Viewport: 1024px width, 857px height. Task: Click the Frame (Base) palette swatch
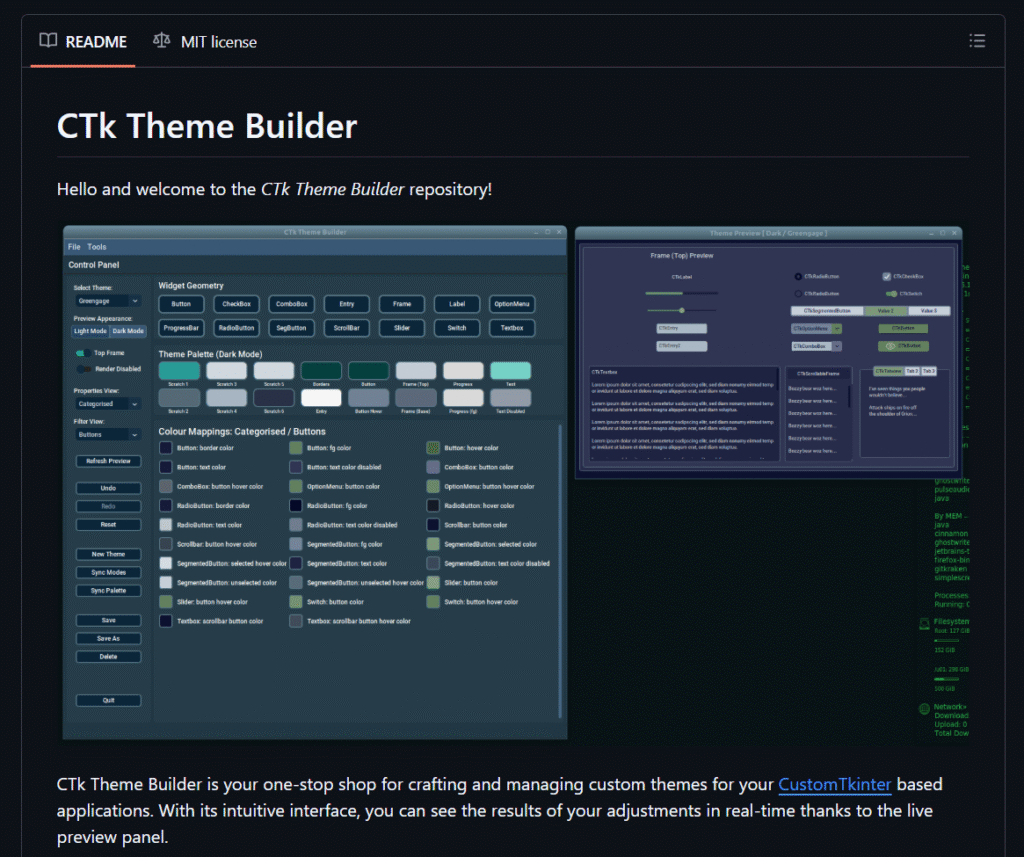(x=416, y=398)
